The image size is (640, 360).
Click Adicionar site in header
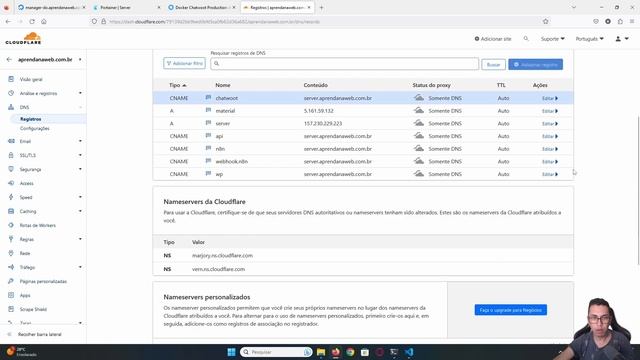493,39
